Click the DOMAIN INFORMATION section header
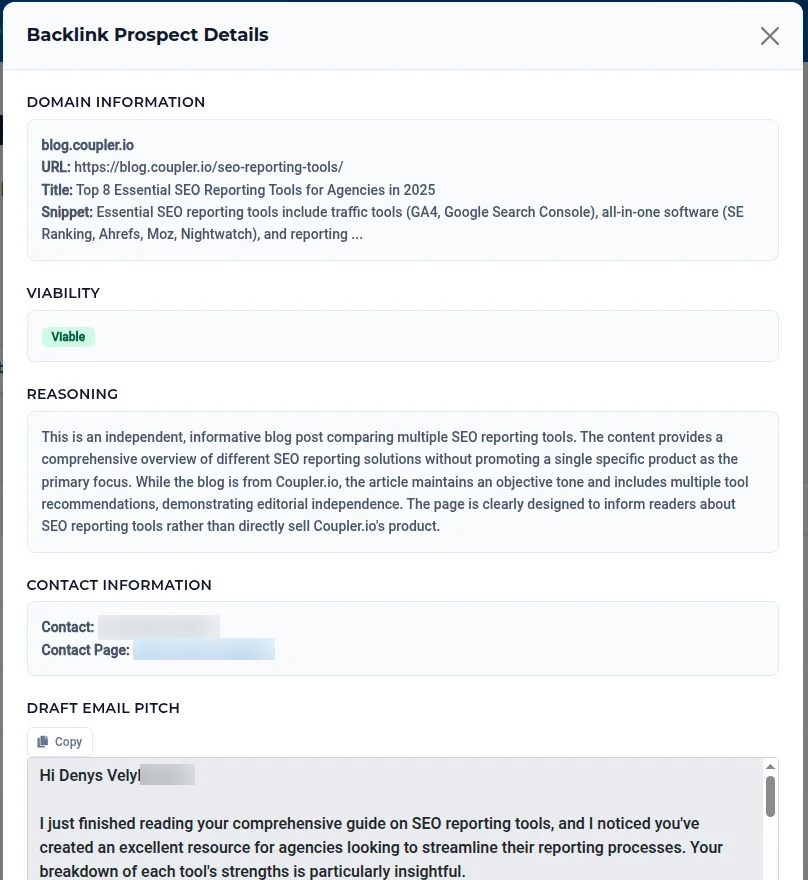The width and height of the screenshot is (808, 880). click(x=116, y=102)
